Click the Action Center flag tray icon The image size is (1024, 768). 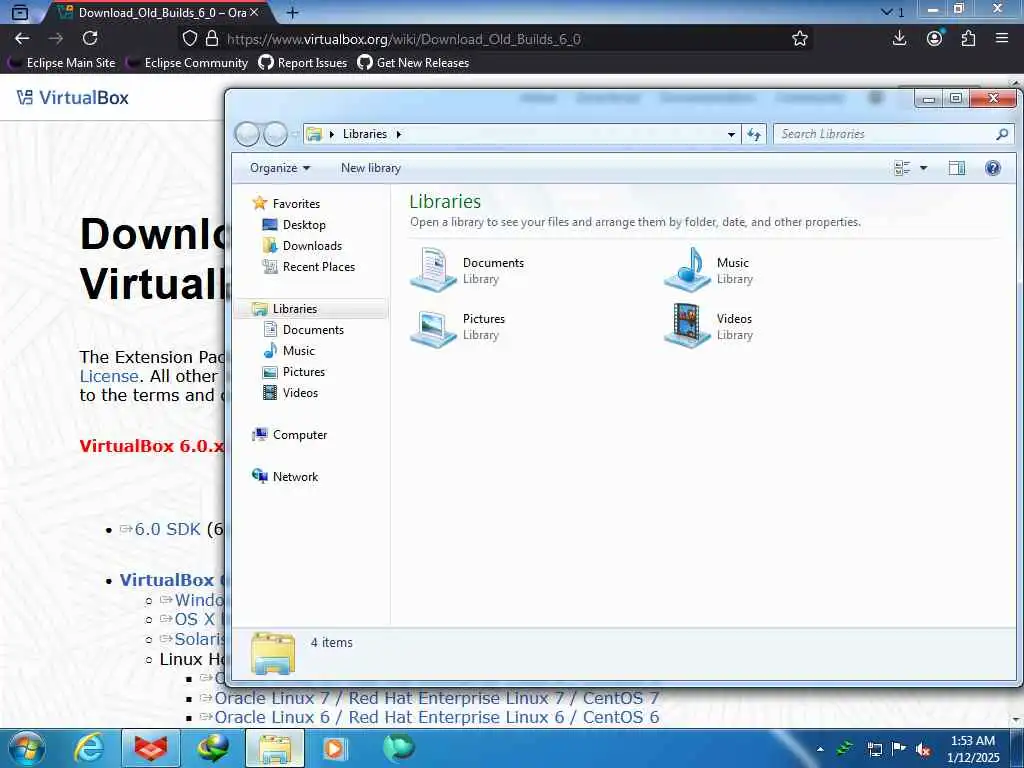(x=899, y=749)
